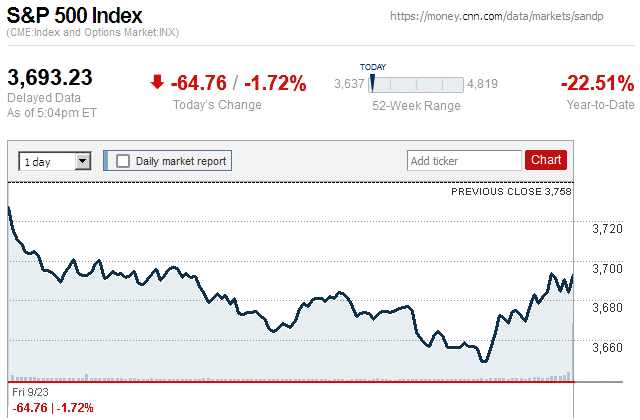Click the lowest point of the chart line
The image size is (640, 420).
(483, 361)
